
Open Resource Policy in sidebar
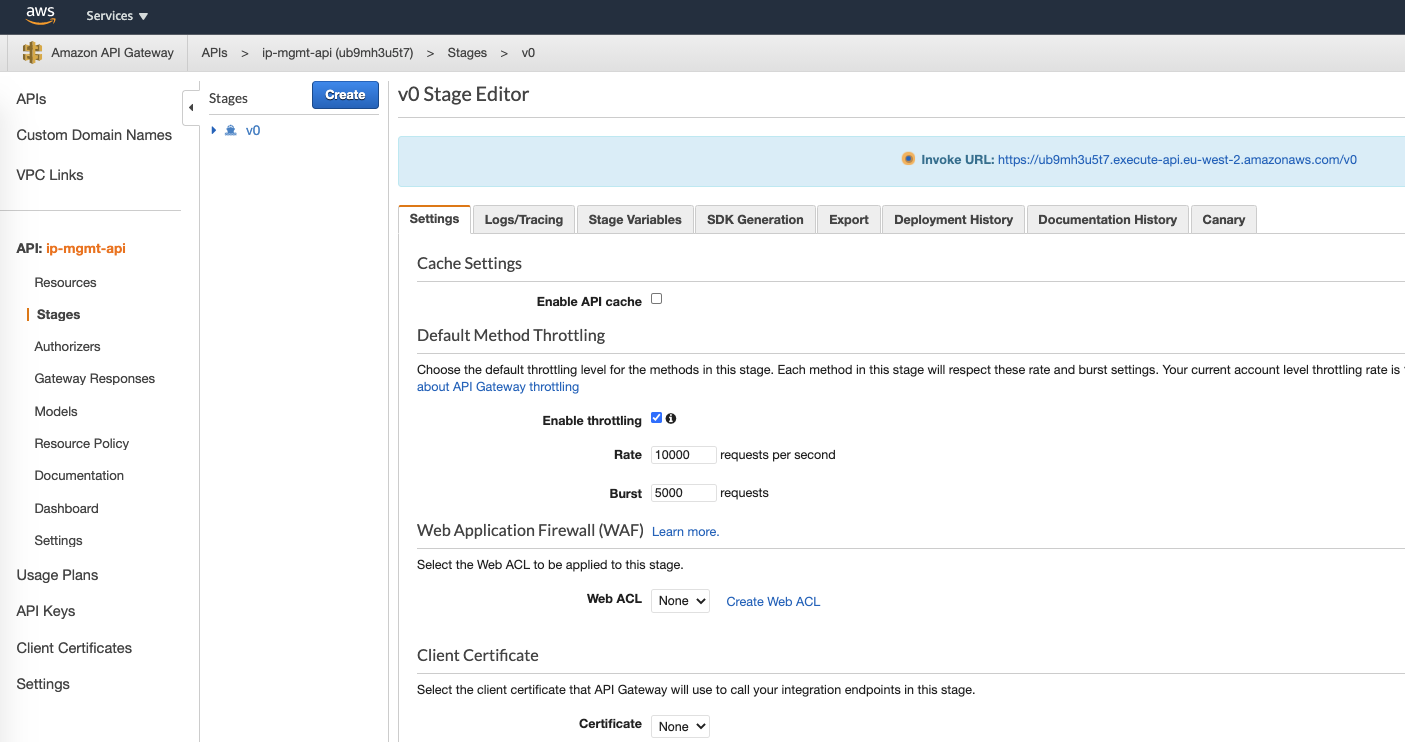coord(82,444)
